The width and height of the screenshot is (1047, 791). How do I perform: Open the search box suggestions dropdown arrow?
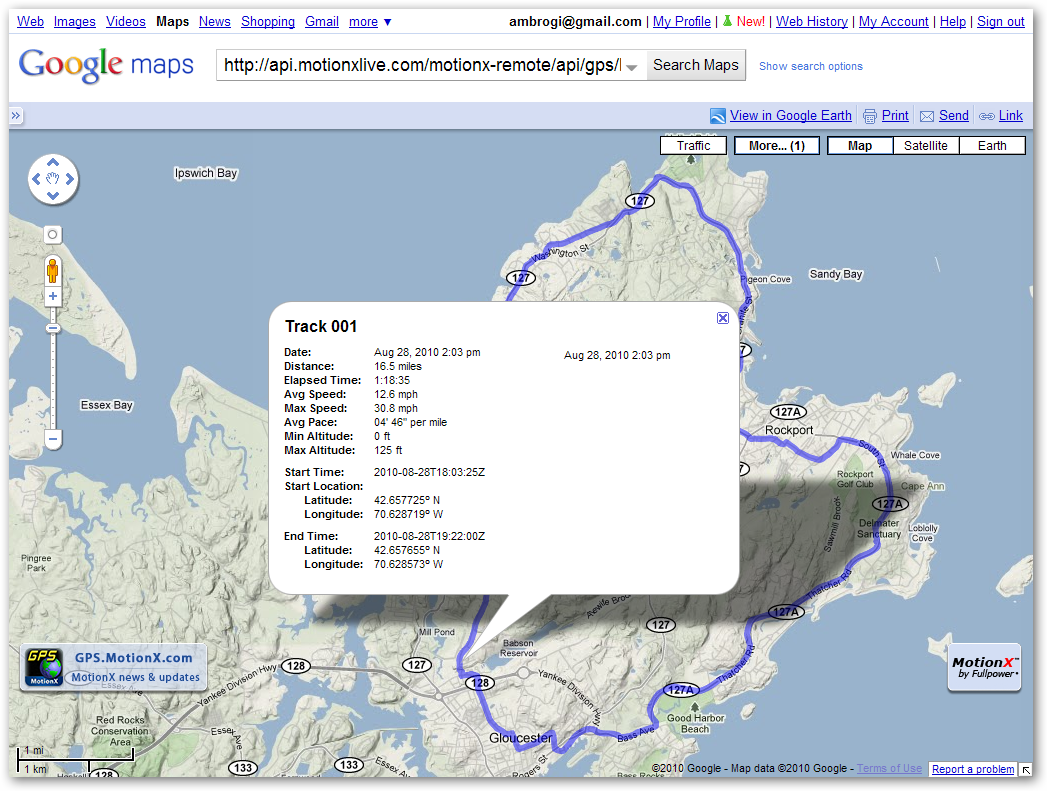[x=632, y=67]
